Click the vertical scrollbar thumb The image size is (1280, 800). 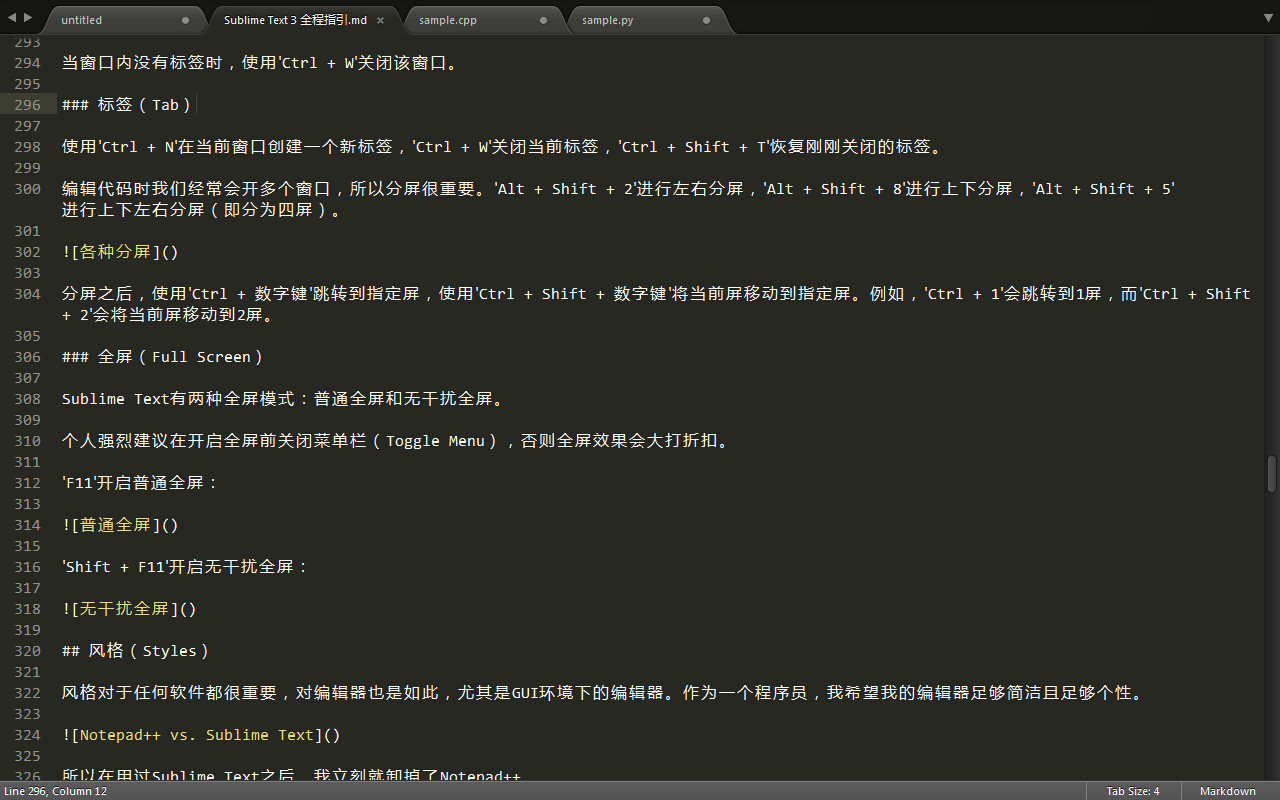click(1271, 474)
